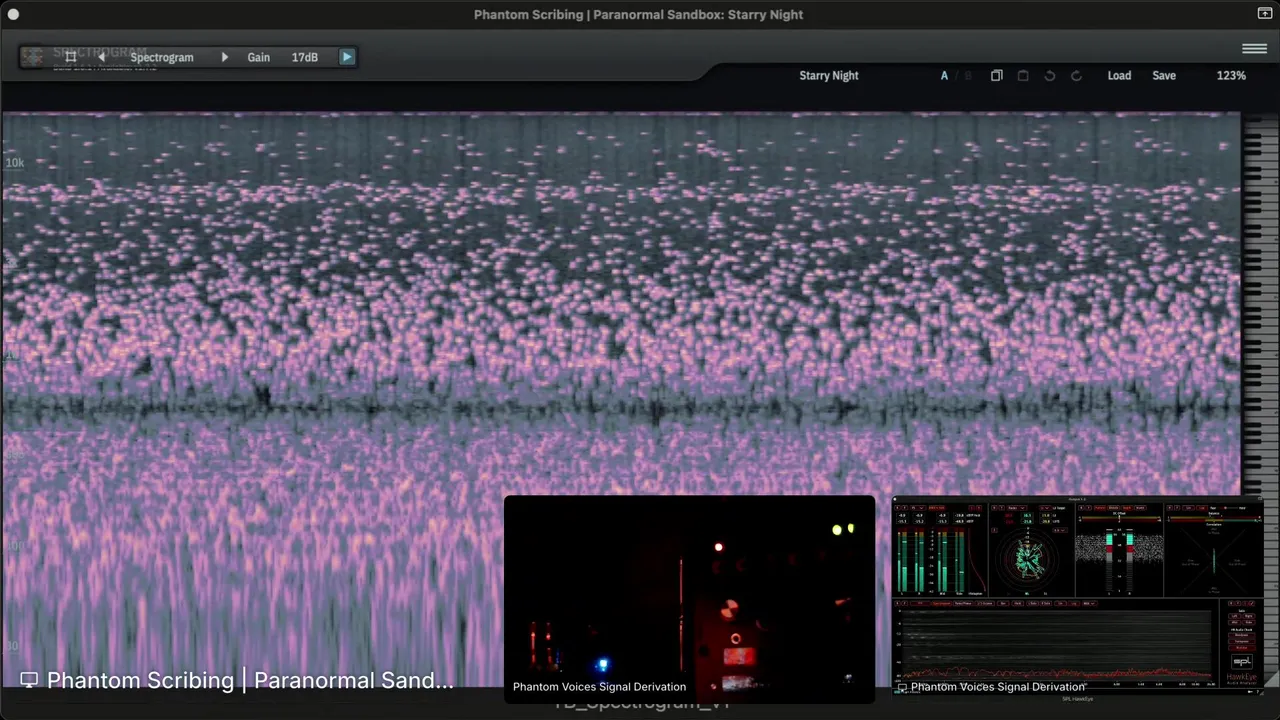Go to previous view with left arrow
The image size is (1280, 720).
point(101,57)
